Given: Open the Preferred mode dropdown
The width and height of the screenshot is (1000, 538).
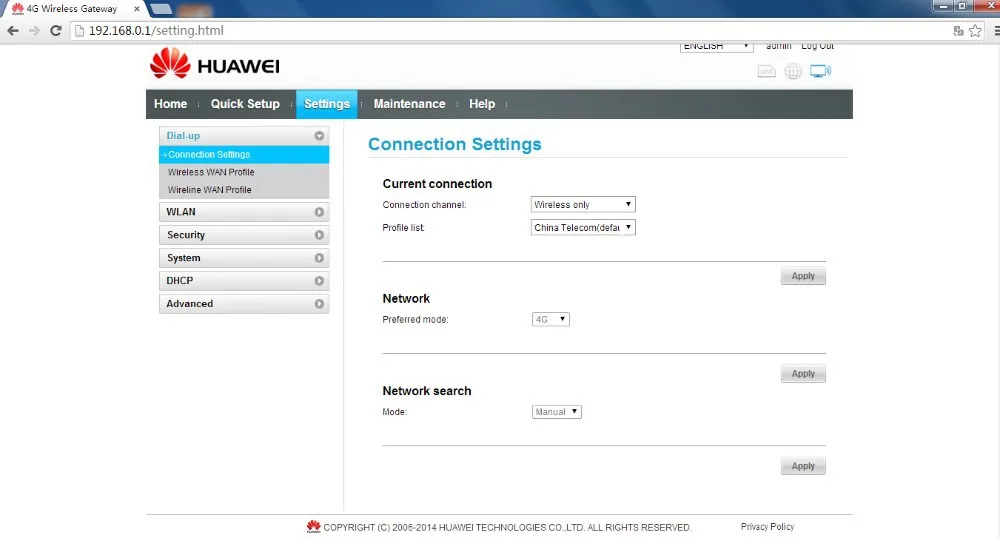Looking at the screenshot, I should click(550, 320).
